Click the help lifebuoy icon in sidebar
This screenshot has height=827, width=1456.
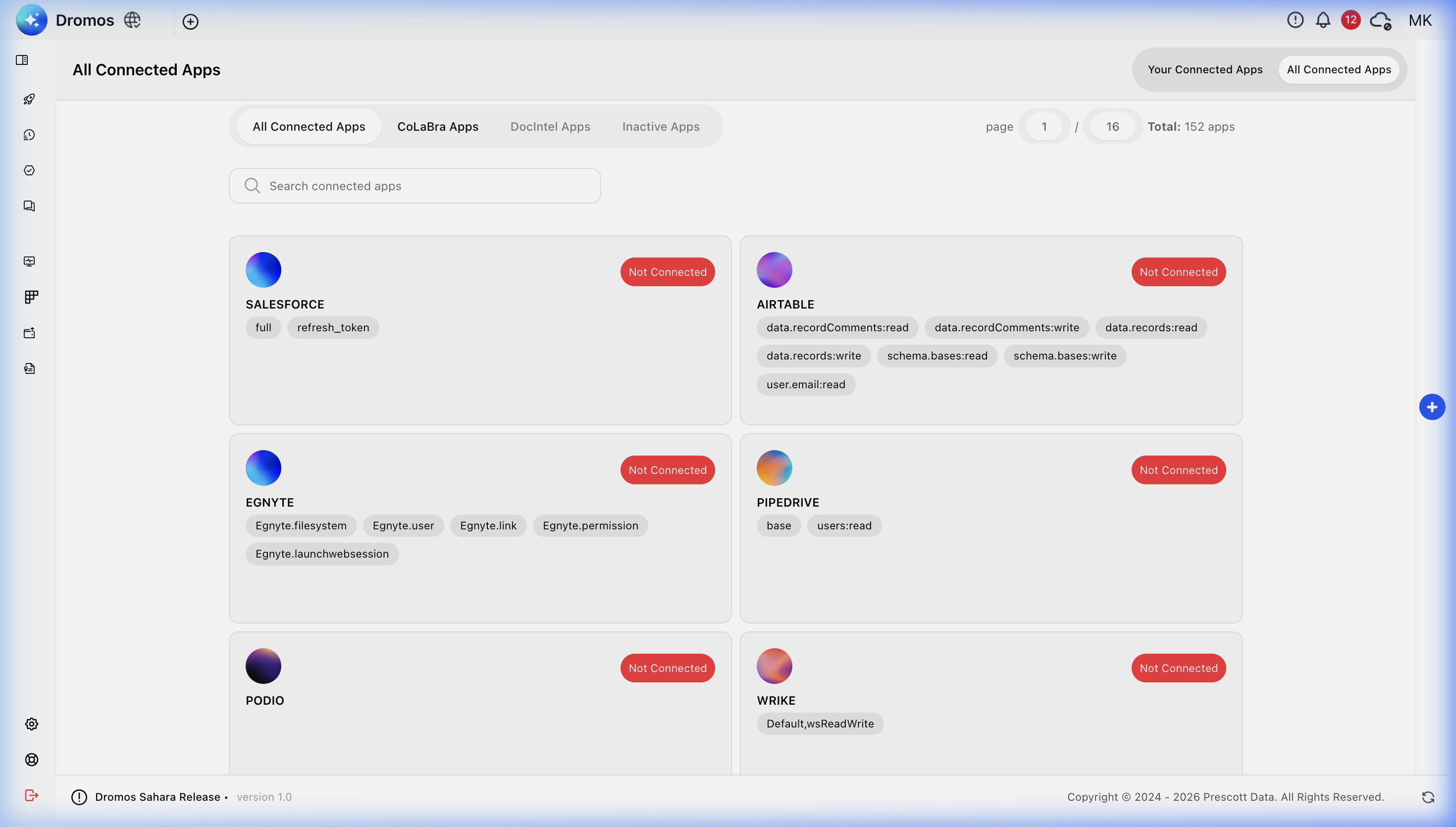(31, 760)
